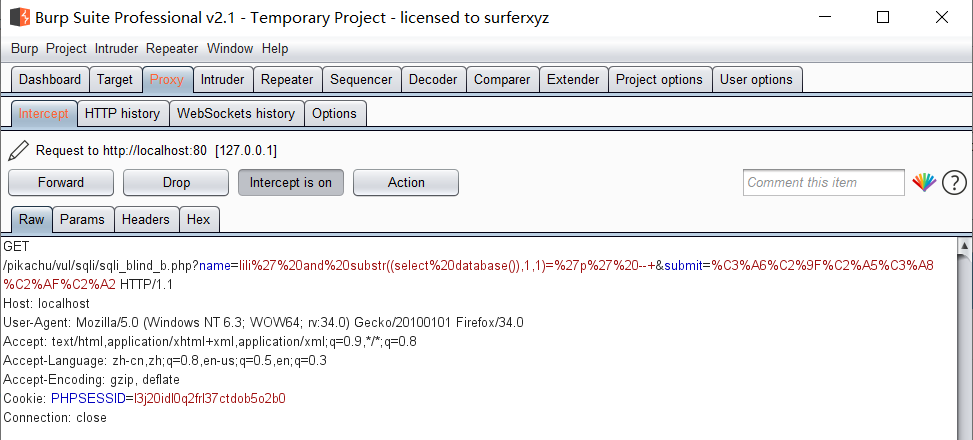
Task: Click the GET method line
Action: pos(16,247)
